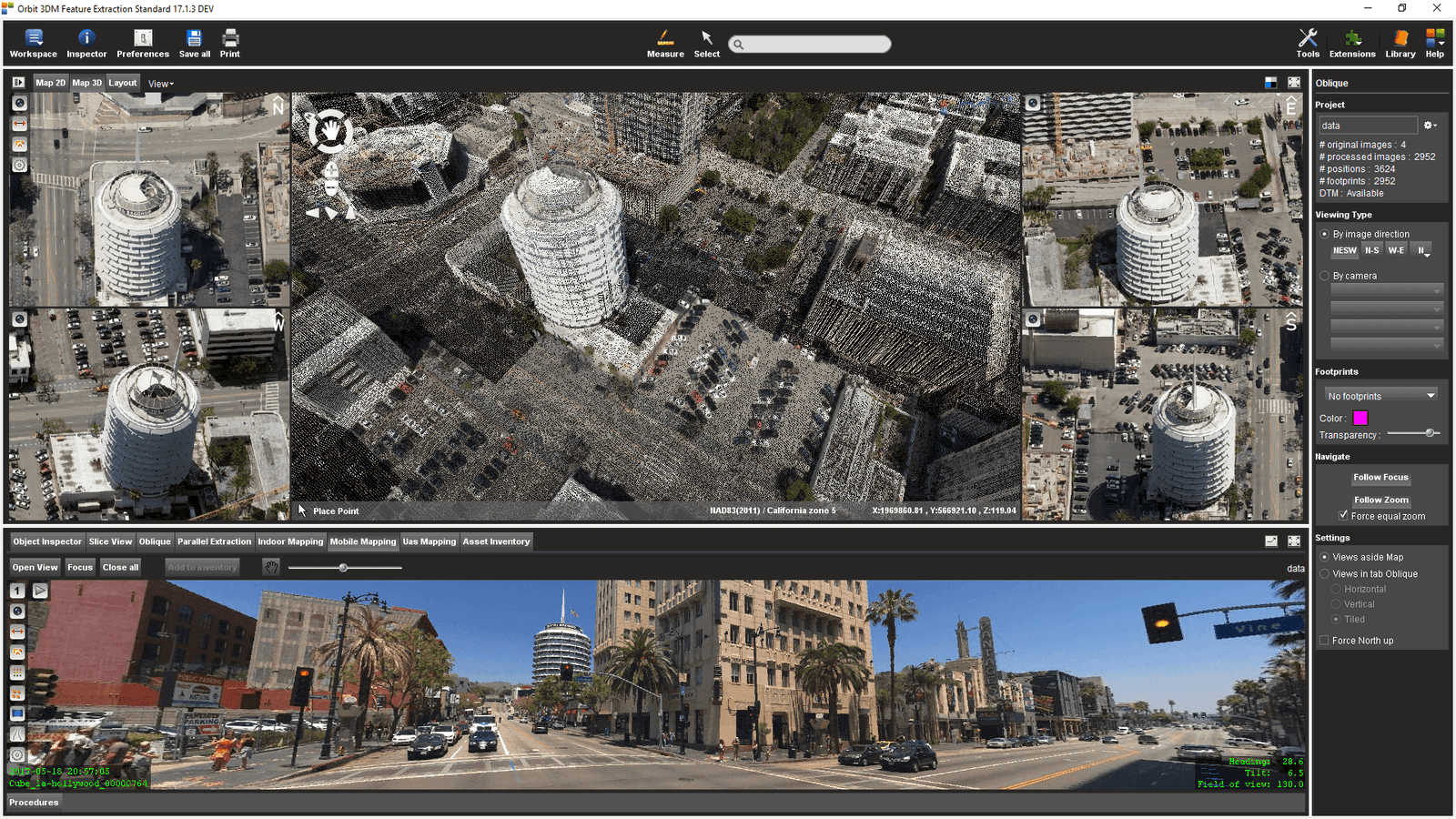
Task: Open the project data settings gear dropdown
Action: pos(1430,126)
